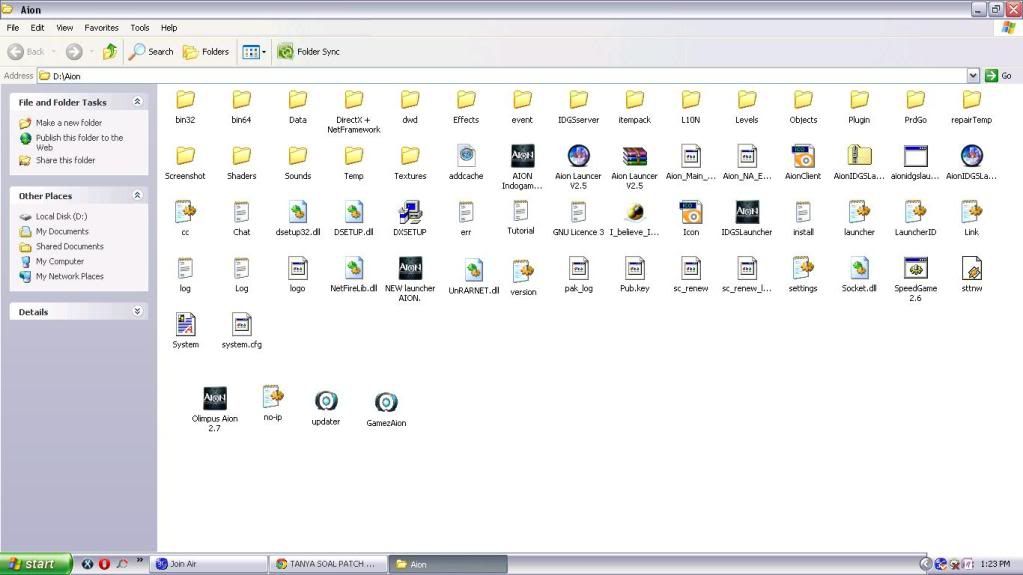Select the GamezAion application icon
Screen dimensions: 1023x575
coord(386,402)
